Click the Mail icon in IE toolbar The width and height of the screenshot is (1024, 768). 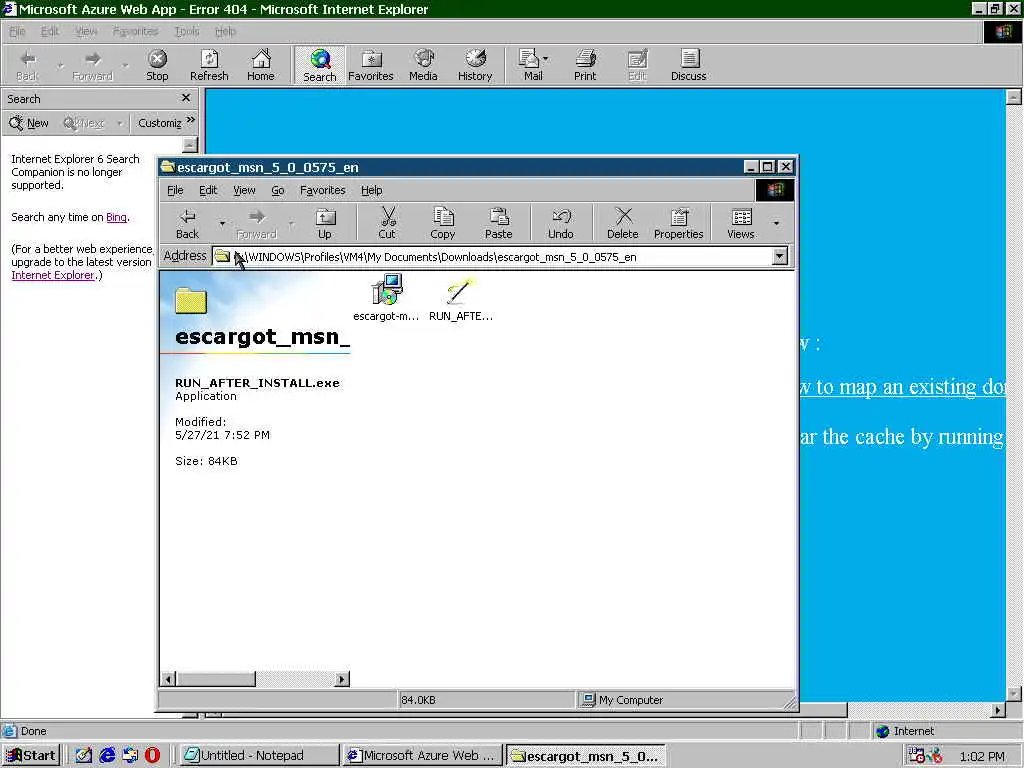click(528, 65)
